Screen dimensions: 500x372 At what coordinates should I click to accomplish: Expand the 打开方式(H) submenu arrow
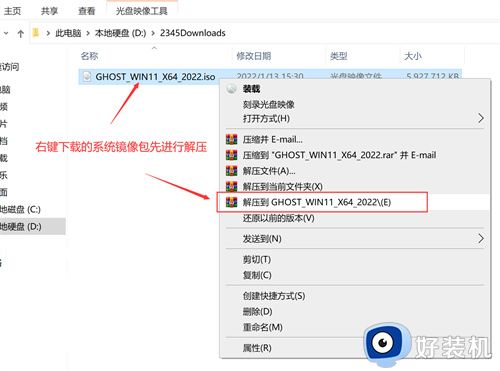pos(481,118)
